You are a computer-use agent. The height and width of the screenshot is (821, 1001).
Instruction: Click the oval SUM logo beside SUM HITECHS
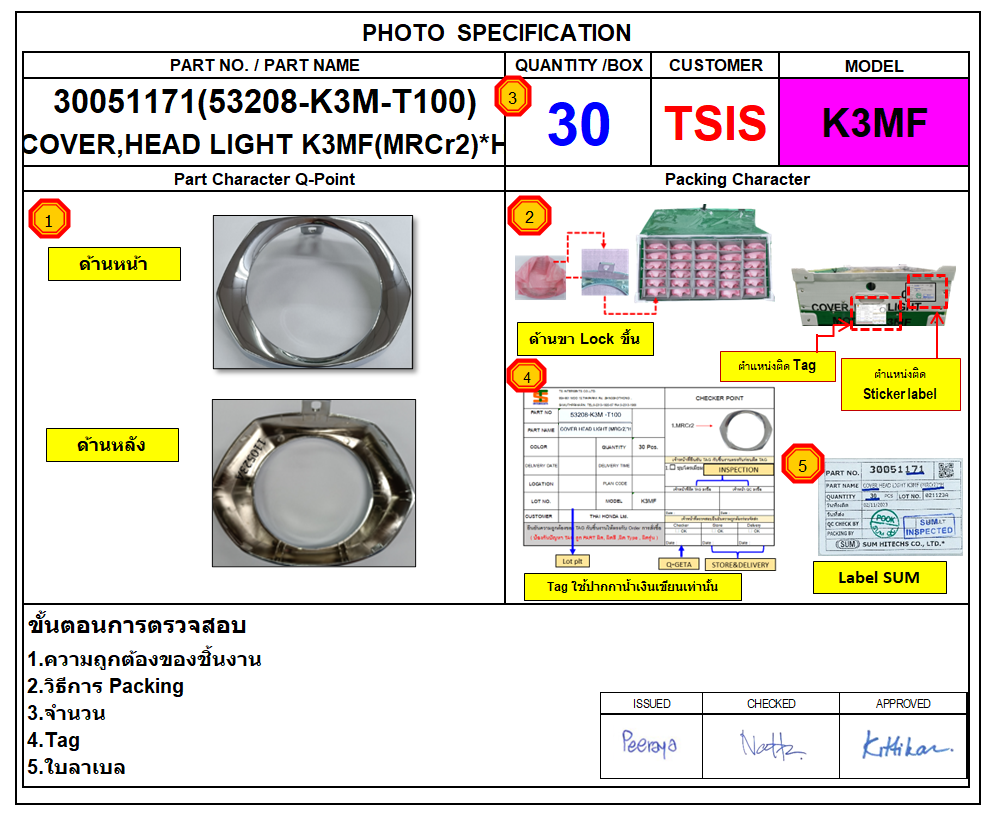[x=848, y=544]
